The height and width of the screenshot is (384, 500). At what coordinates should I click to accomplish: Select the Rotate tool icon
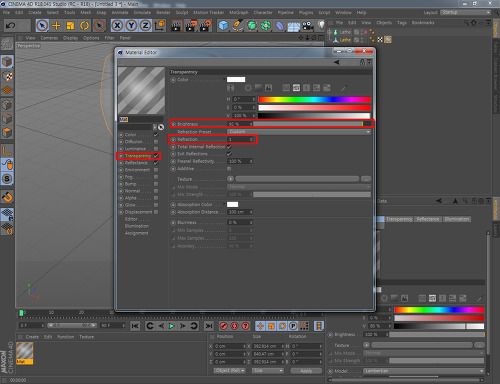point(85,25)
